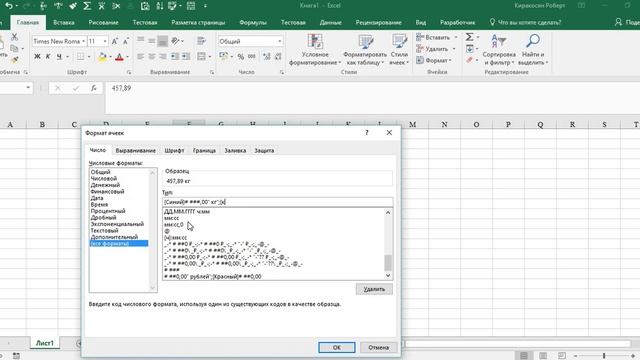Image resolution: width=640 pixels, height=360 pixels.
Task: Switch to the Защита tab in the dialog
Action: 264,151
